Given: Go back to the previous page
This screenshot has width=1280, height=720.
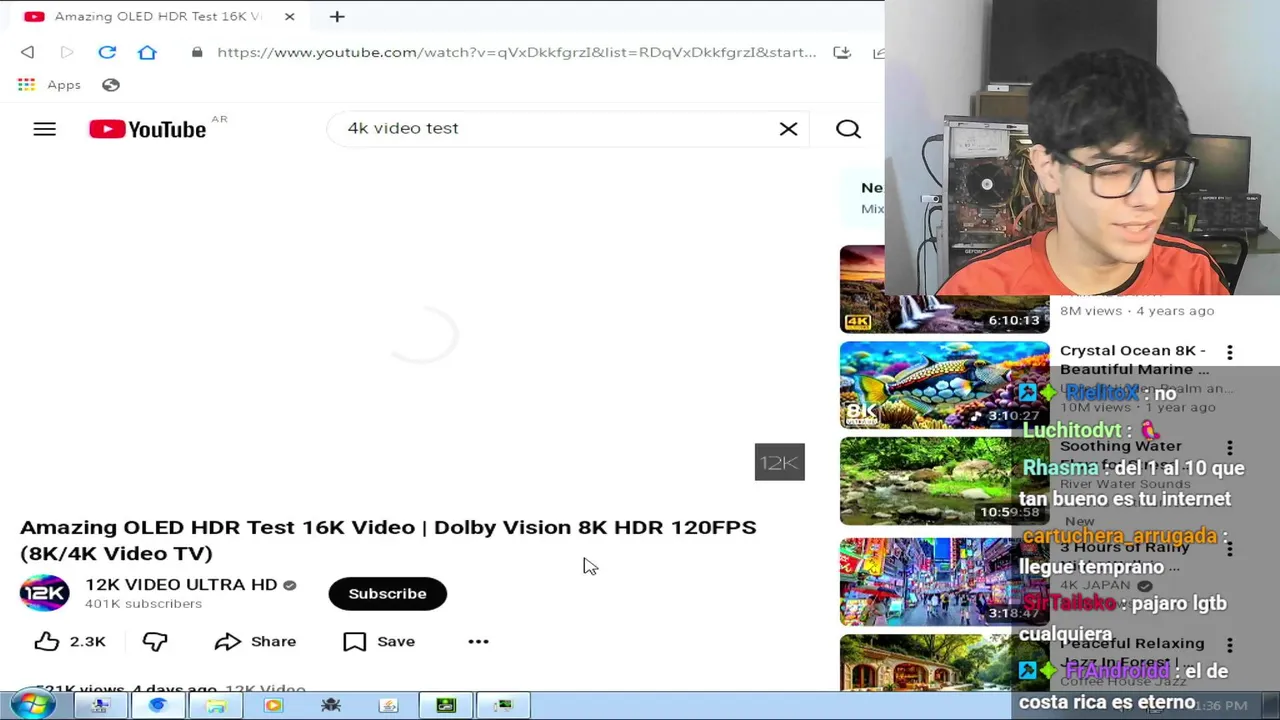Looking at the screenshot, I should pyautogui.click(x=28, y=52).
